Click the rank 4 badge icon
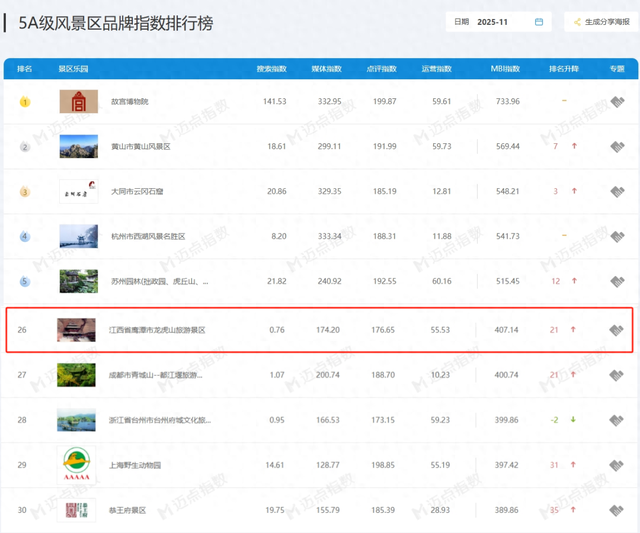 (x=25, y=236)
